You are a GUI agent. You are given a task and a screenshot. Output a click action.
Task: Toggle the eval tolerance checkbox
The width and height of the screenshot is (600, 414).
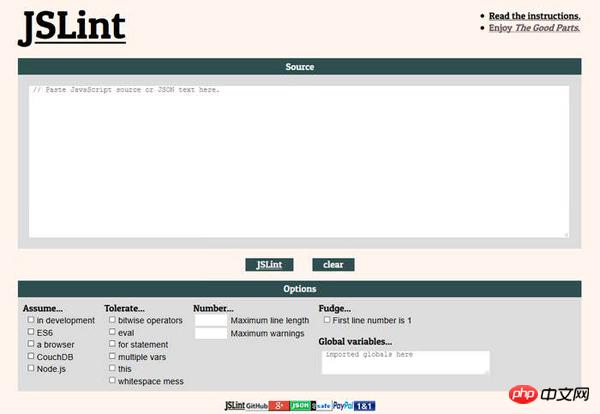(x=112, y=332)
